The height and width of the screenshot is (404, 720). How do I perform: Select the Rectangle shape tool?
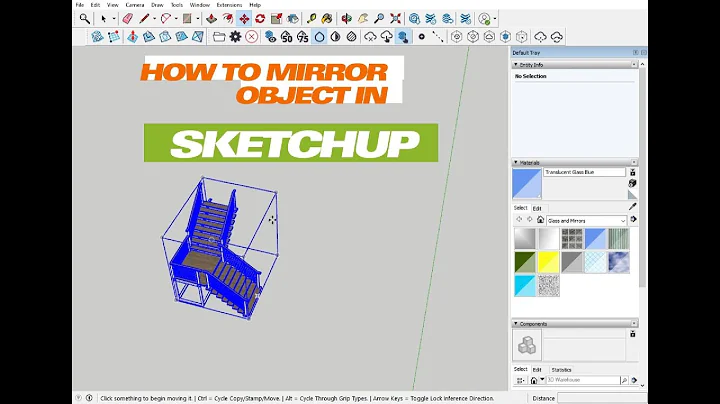pyautogui.click(x=187, y=18)
